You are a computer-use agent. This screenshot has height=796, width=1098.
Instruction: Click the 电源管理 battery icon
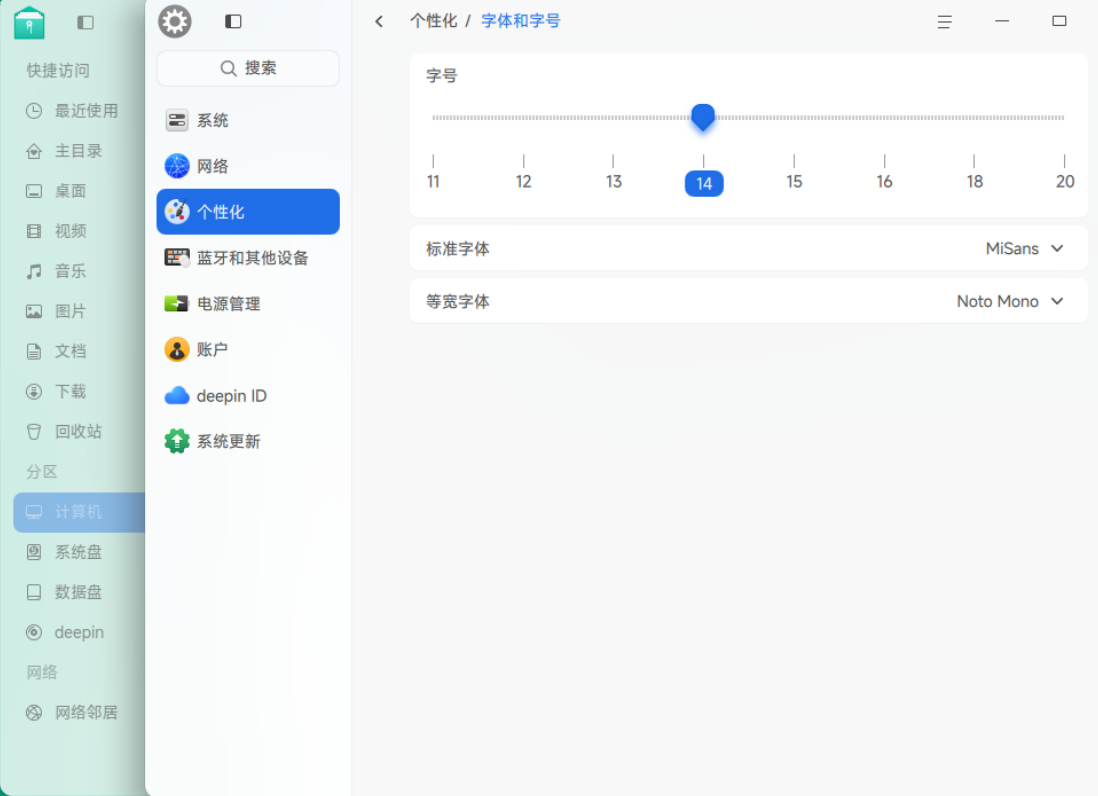(176, 303)
